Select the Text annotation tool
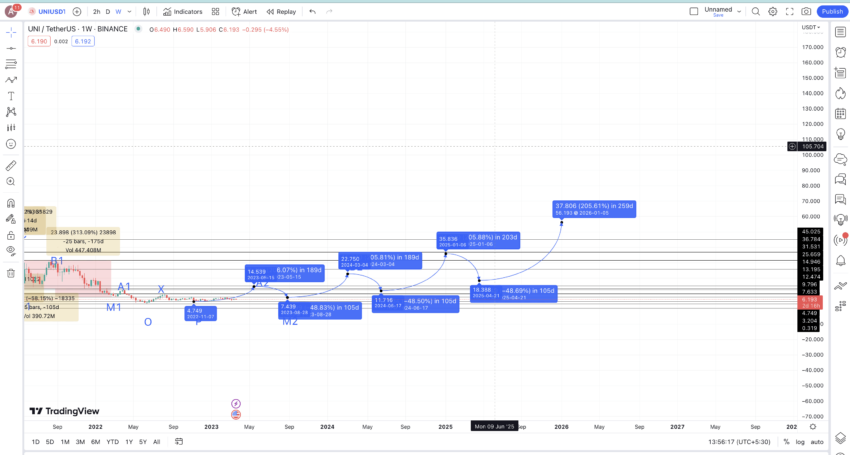The height and width of the screenshot is (455, 850). (x=10, y=96)
